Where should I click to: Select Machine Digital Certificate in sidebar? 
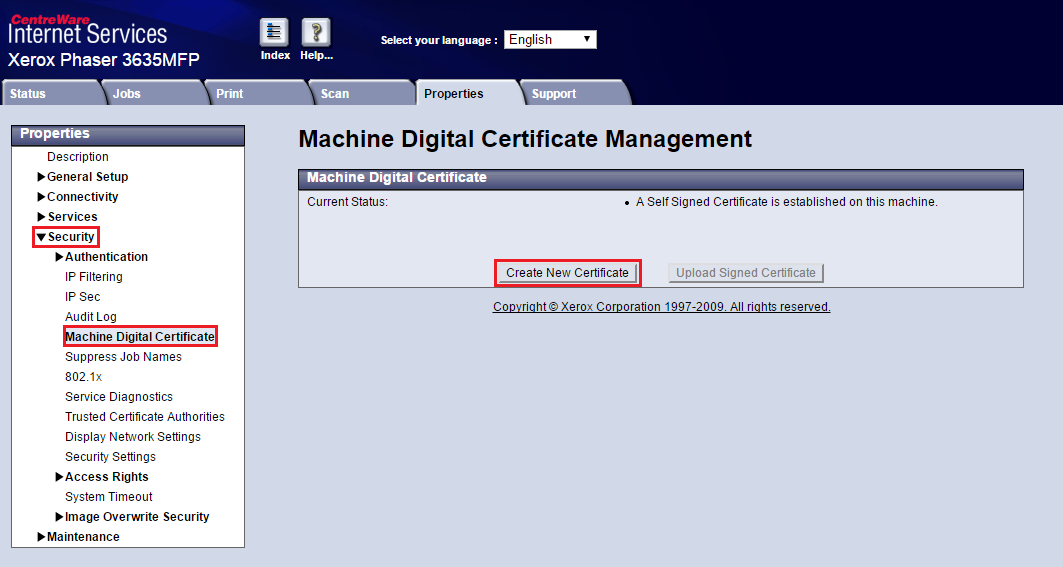140,337
